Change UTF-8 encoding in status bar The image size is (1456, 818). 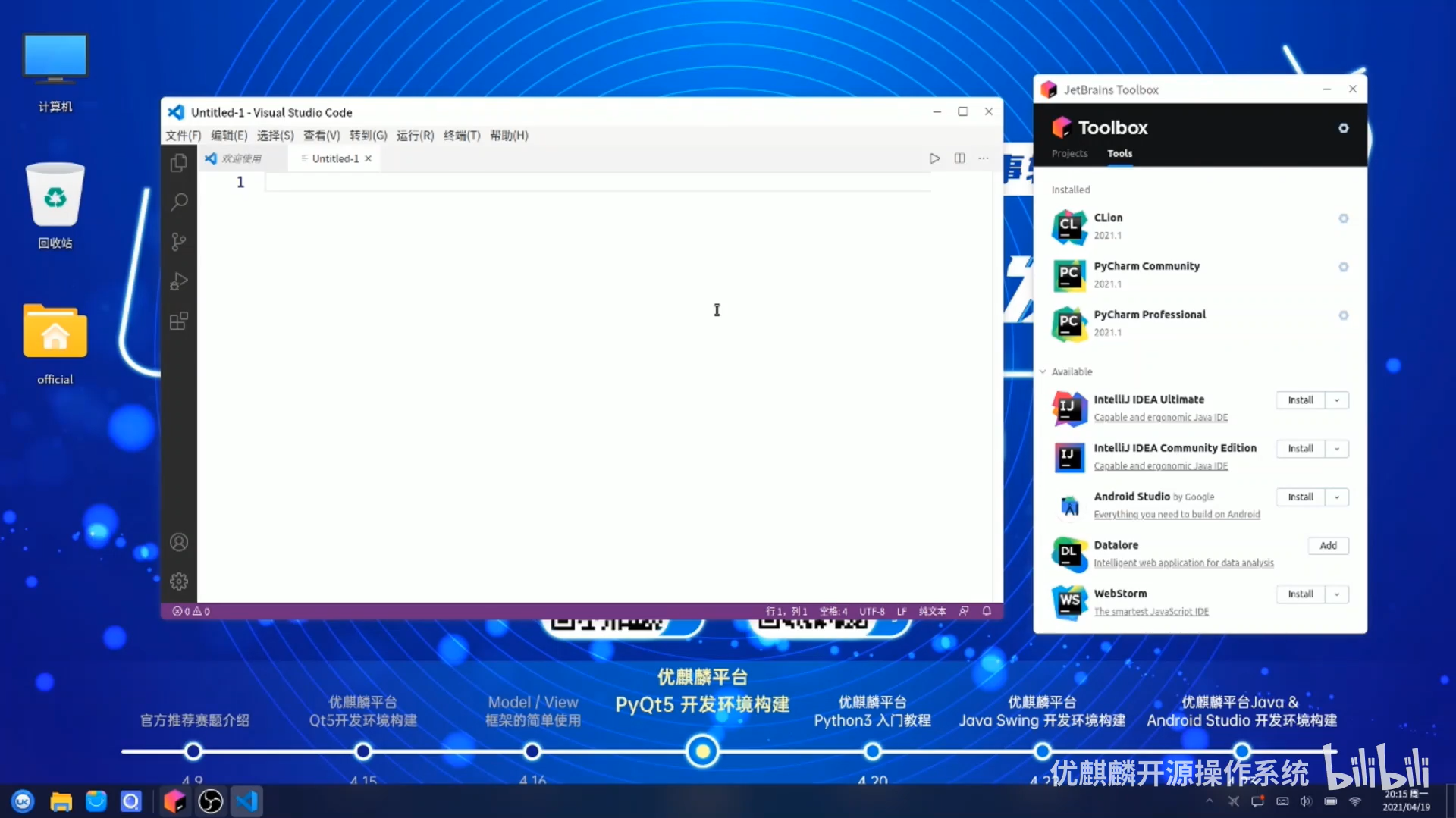click(872, 611)
